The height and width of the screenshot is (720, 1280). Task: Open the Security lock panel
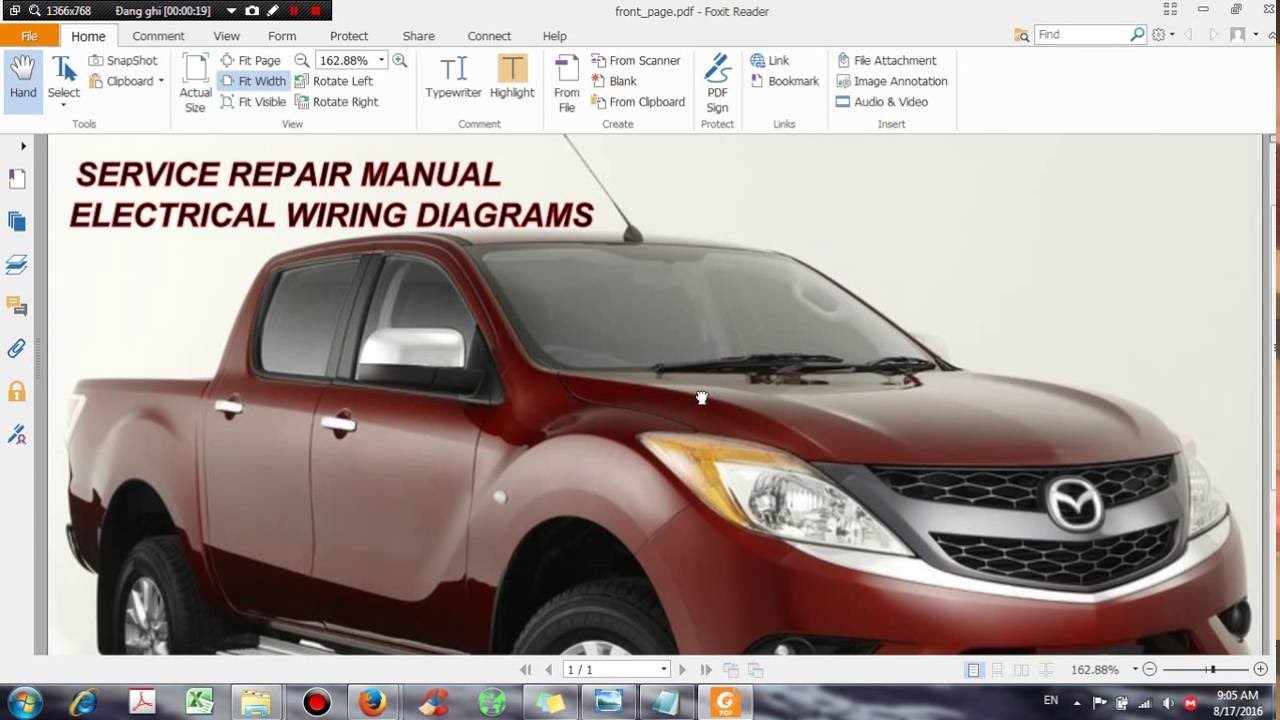[17, 391]
